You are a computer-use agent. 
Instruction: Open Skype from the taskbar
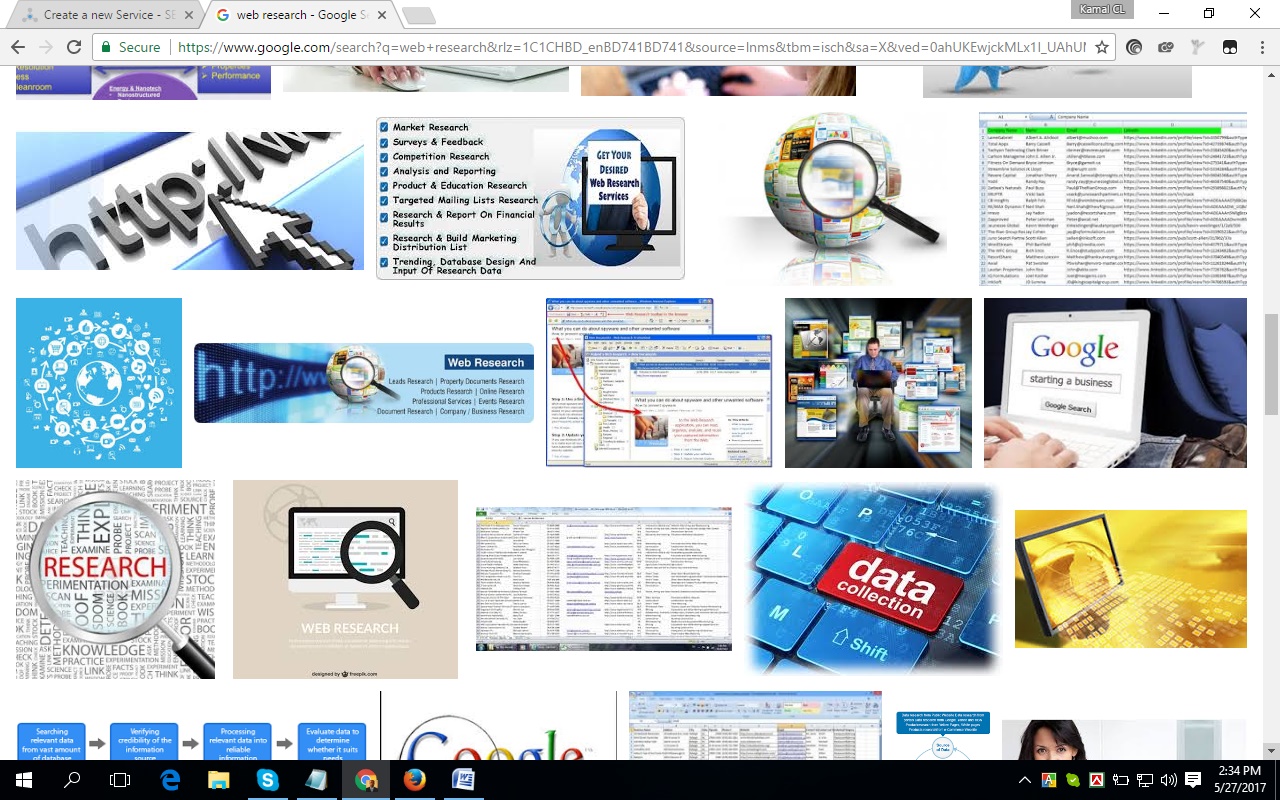pos(267,780)
